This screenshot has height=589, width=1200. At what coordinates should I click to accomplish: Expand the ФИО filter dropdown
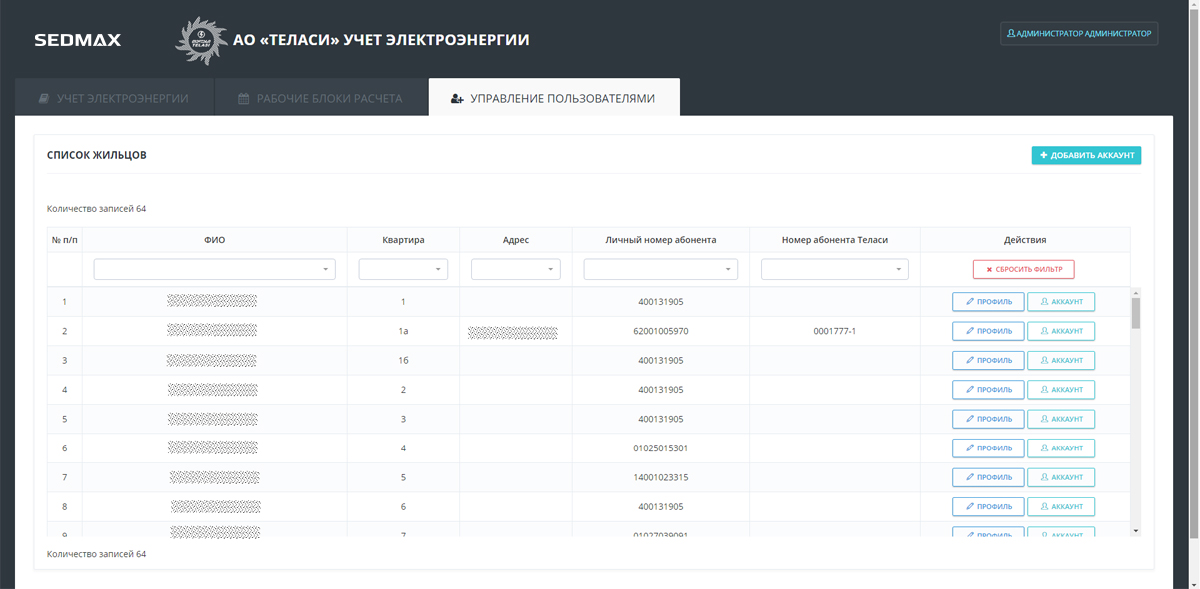click(x=214, y=269)
